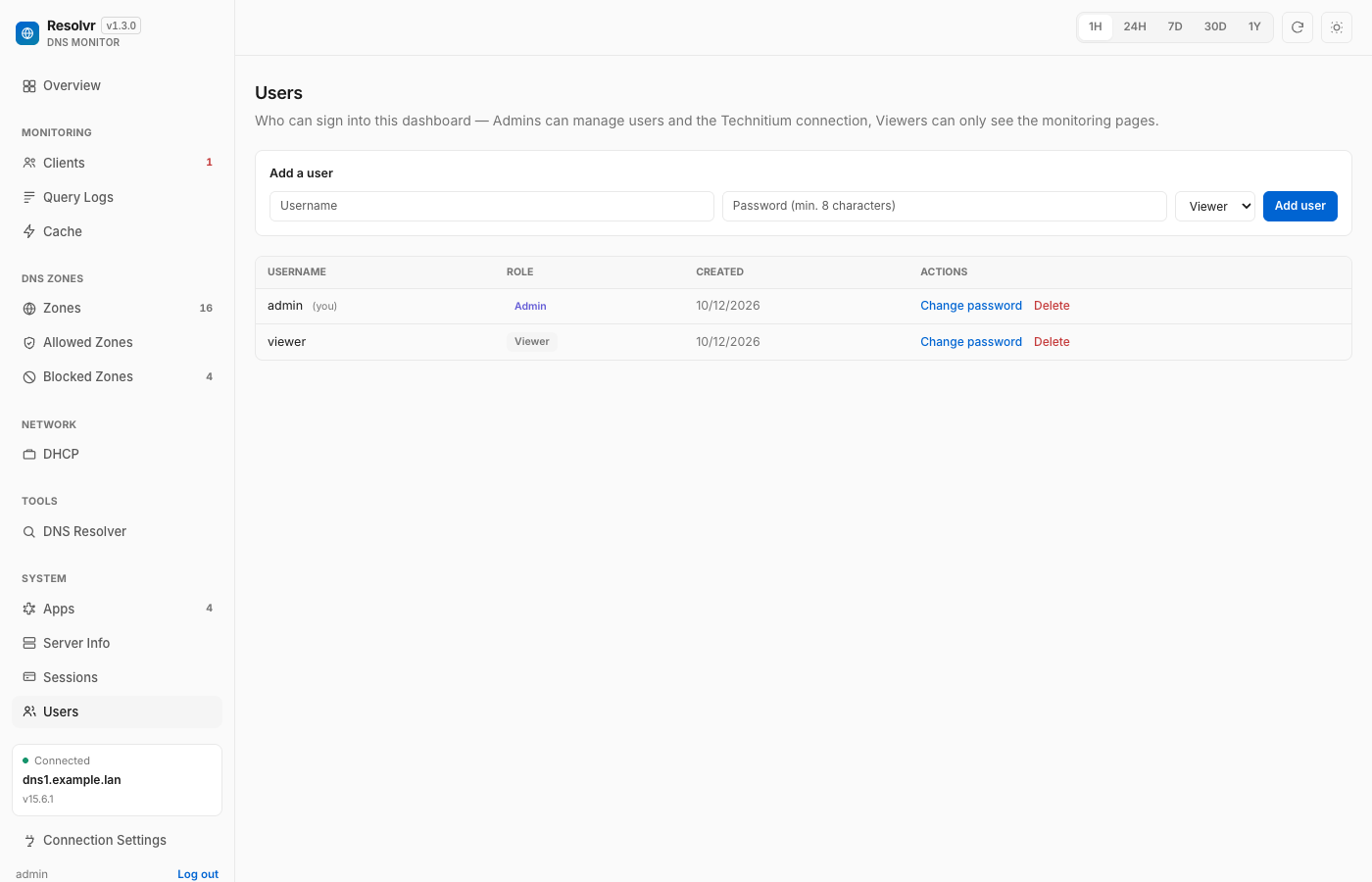Delete the viewer user
Screen dimensions: 1372x882
coord(1052,342)
